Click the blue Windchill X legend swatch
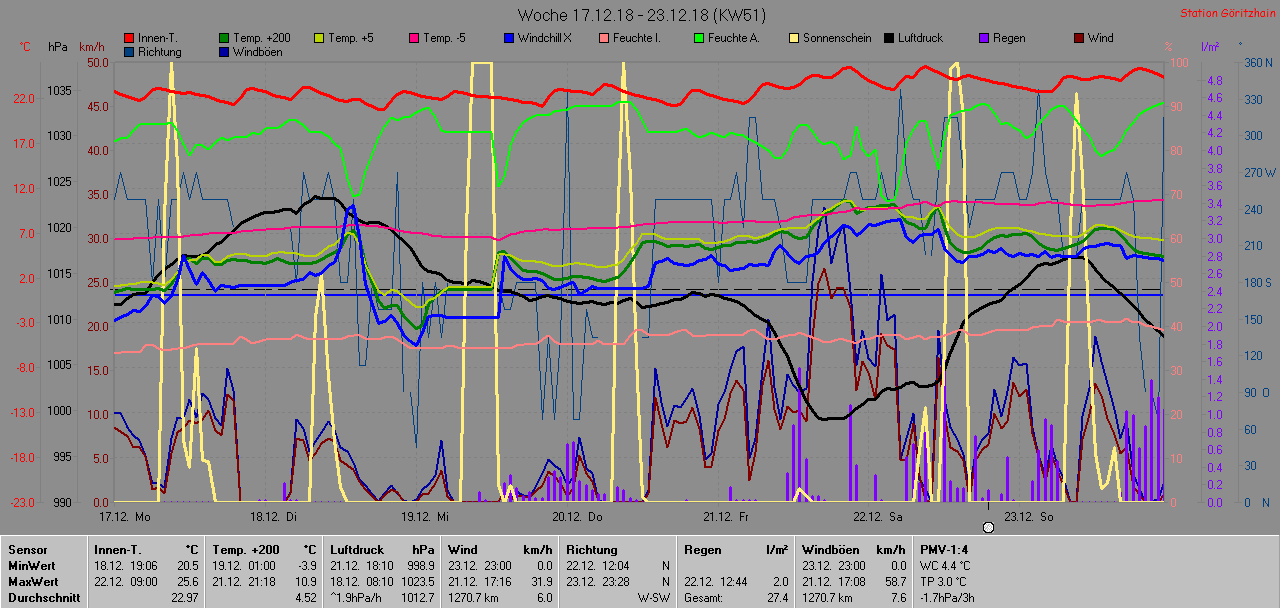 [x=509, y=38]
